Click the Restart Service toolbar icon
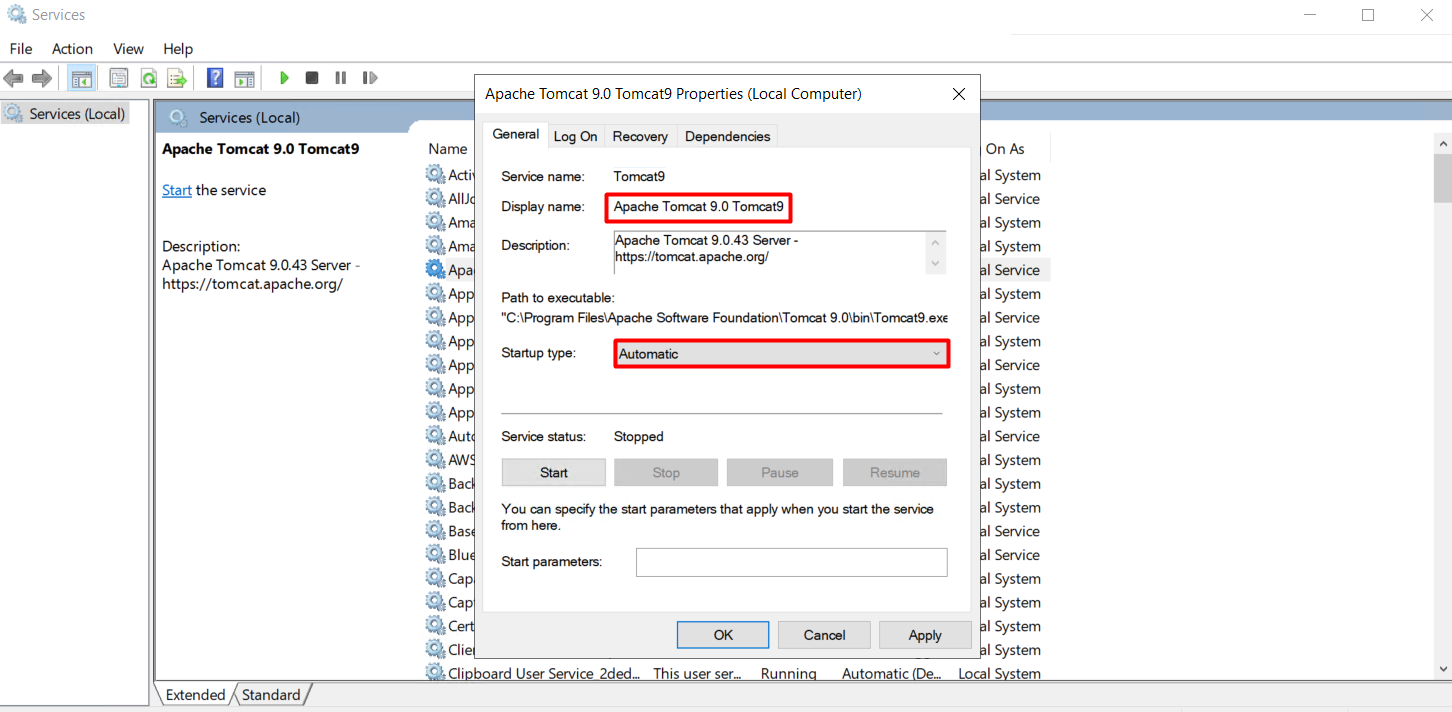Screen dimensions: 1452x712 coord(369,77)
